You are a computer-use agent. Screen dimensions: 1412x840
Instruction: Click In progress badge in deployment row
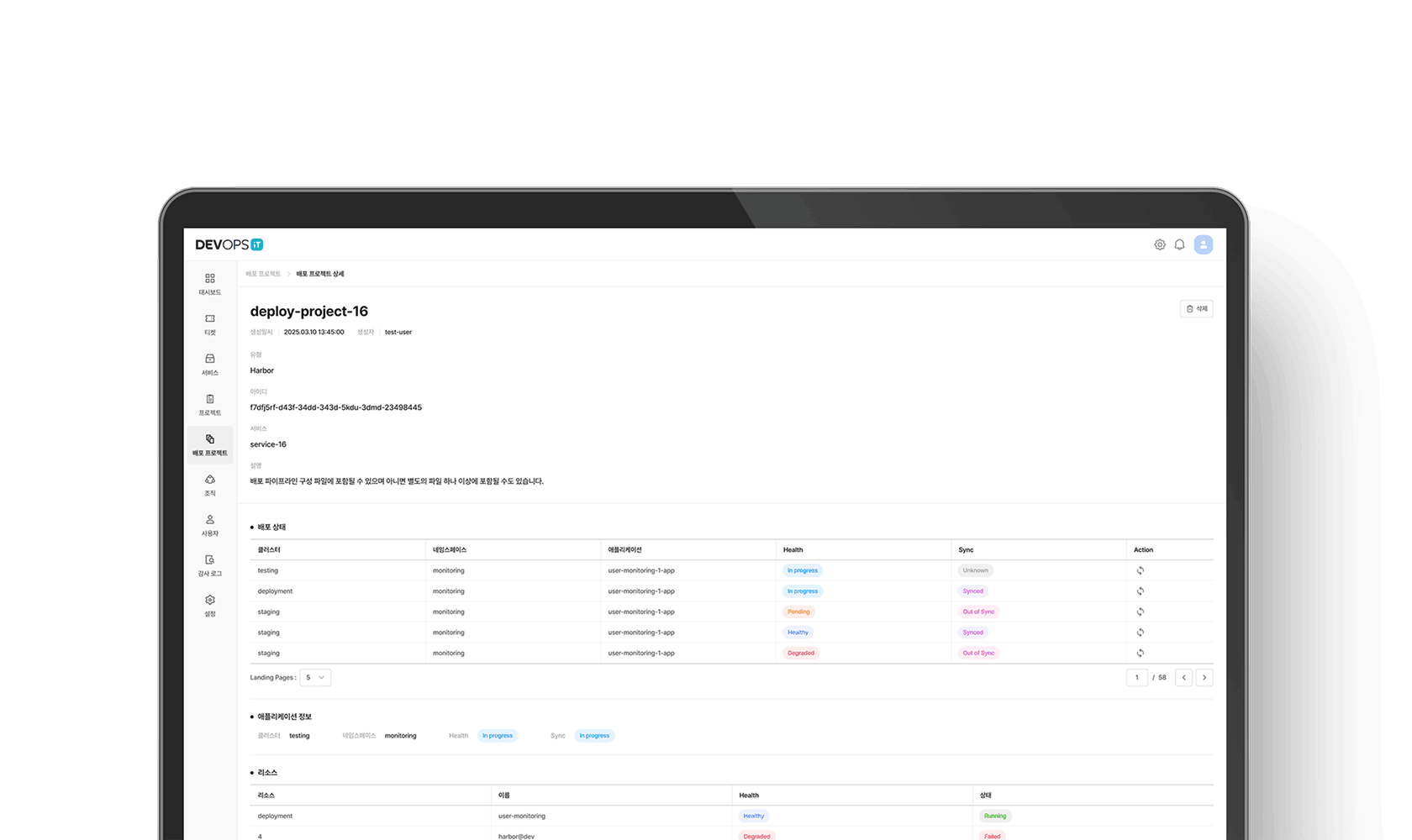tap(803, 591)
